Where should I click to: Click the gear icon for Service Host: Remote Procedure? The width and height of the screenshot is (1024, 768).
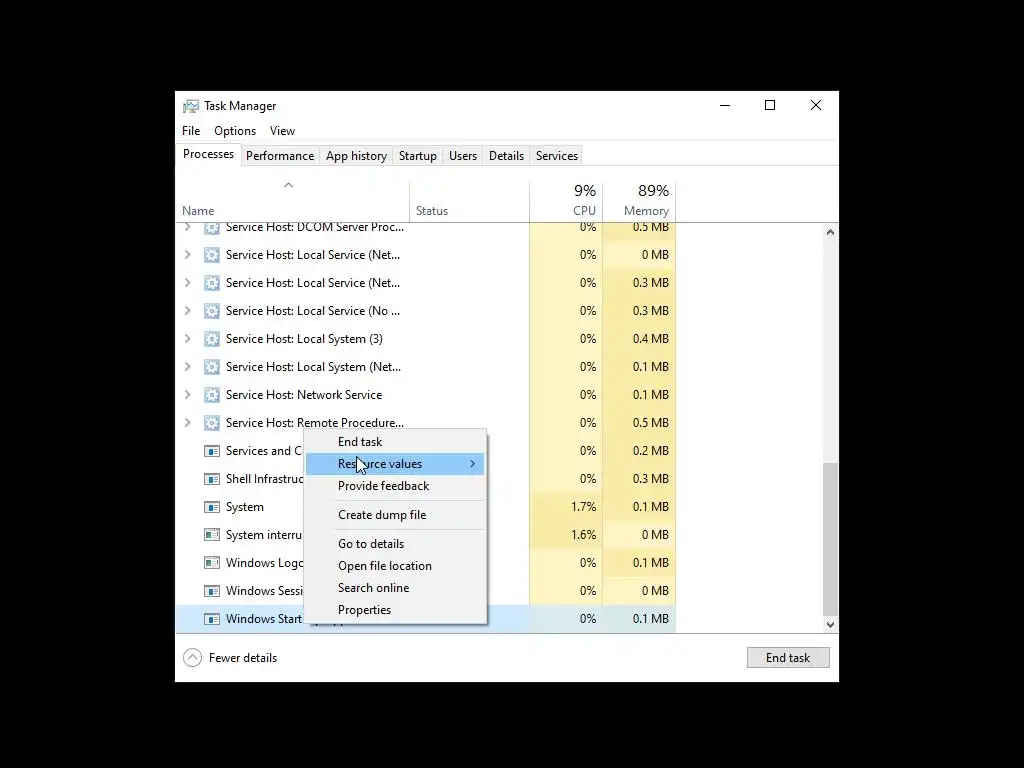(212, 423)
